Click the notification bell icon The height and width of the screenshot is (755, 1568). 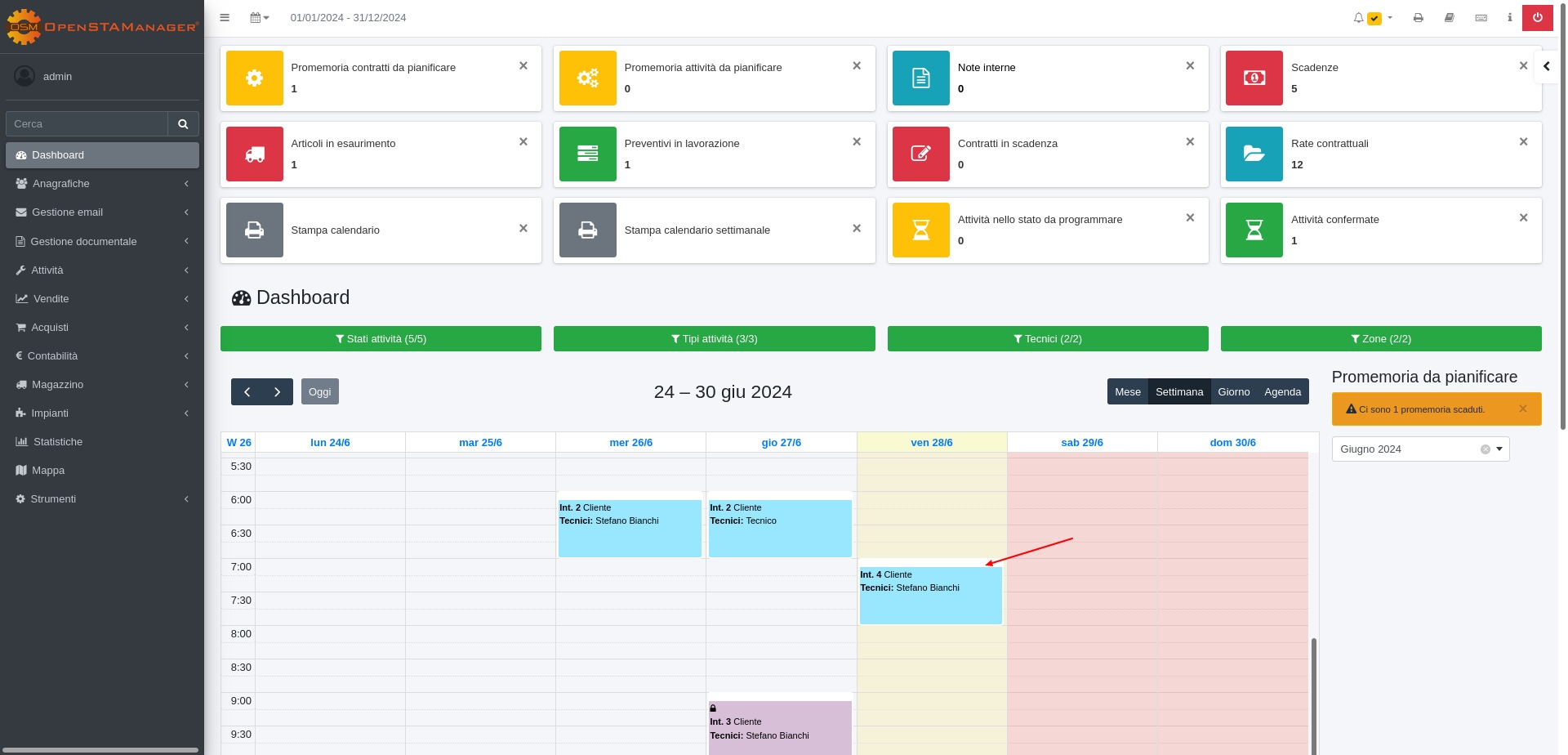(1358, 17)
